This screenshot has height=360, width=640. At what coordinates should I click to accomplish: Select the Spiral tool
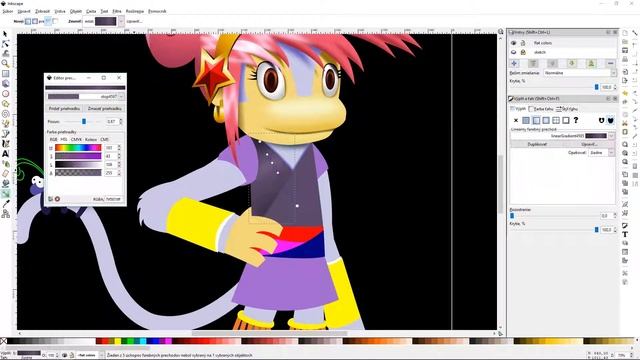tap(5, 114)
